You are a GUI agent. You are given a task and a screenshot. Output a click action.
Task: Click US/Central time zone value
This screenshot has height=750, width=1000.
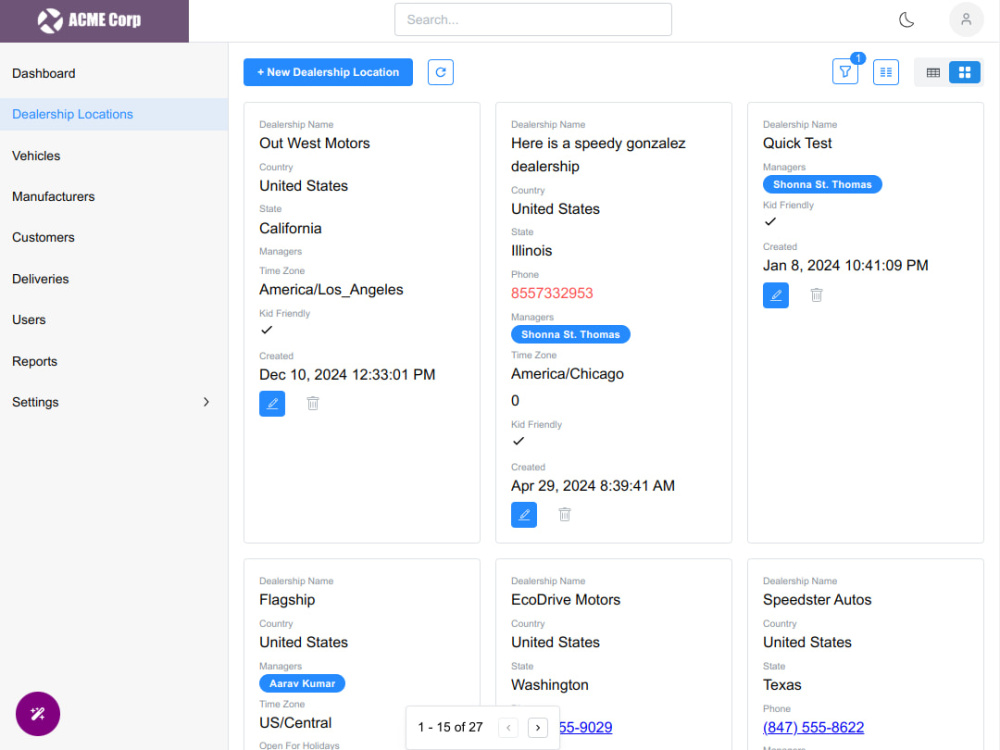(x=295, y=723)
